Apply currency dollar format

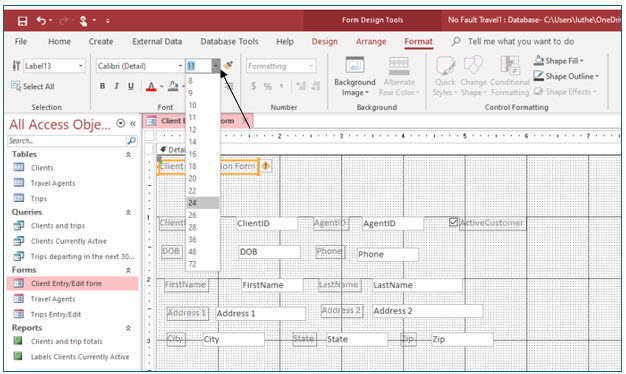coord(254,86)
